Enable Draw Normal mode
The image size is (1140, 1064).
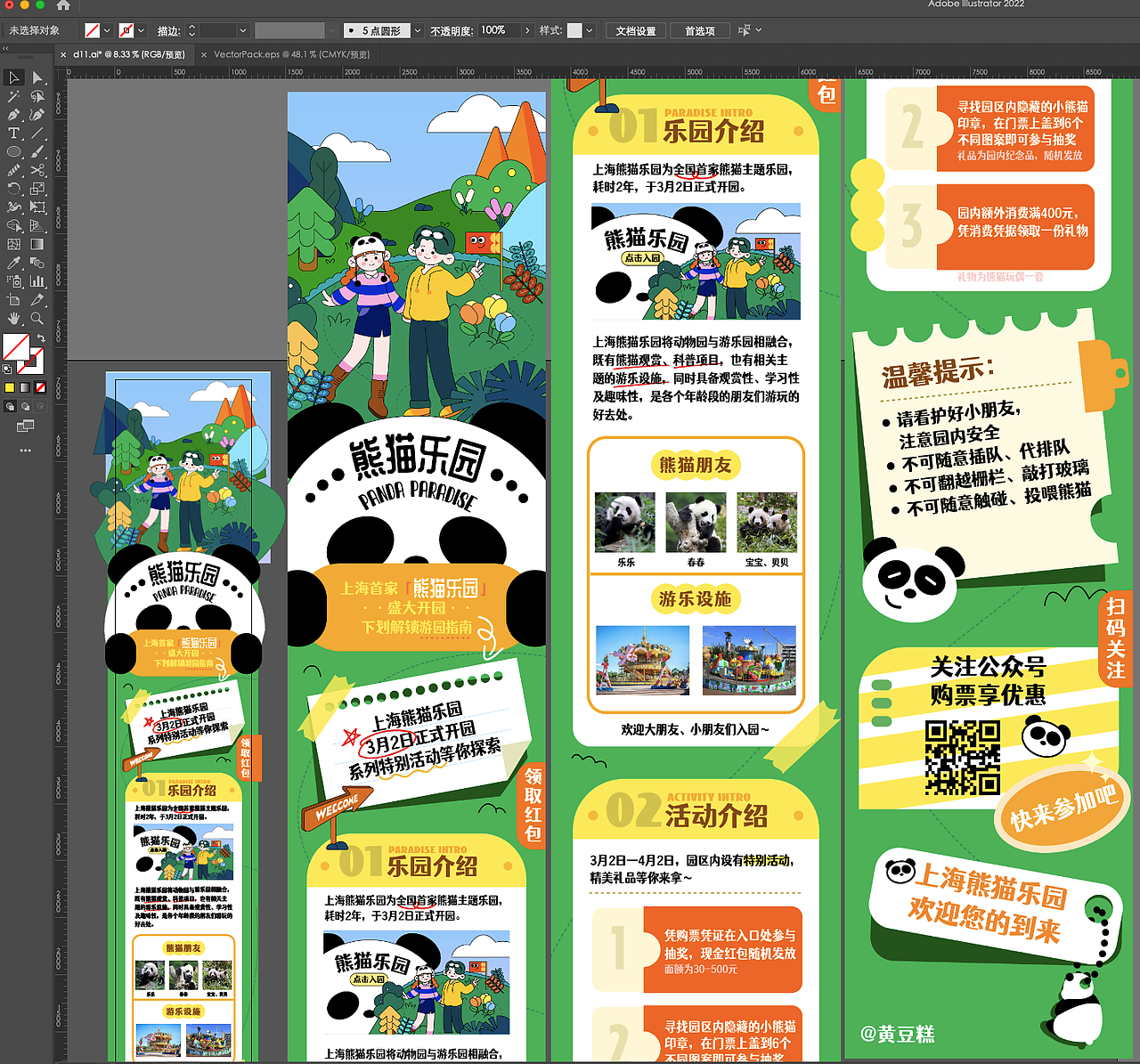pyautogui.click(x=10, y=407)
